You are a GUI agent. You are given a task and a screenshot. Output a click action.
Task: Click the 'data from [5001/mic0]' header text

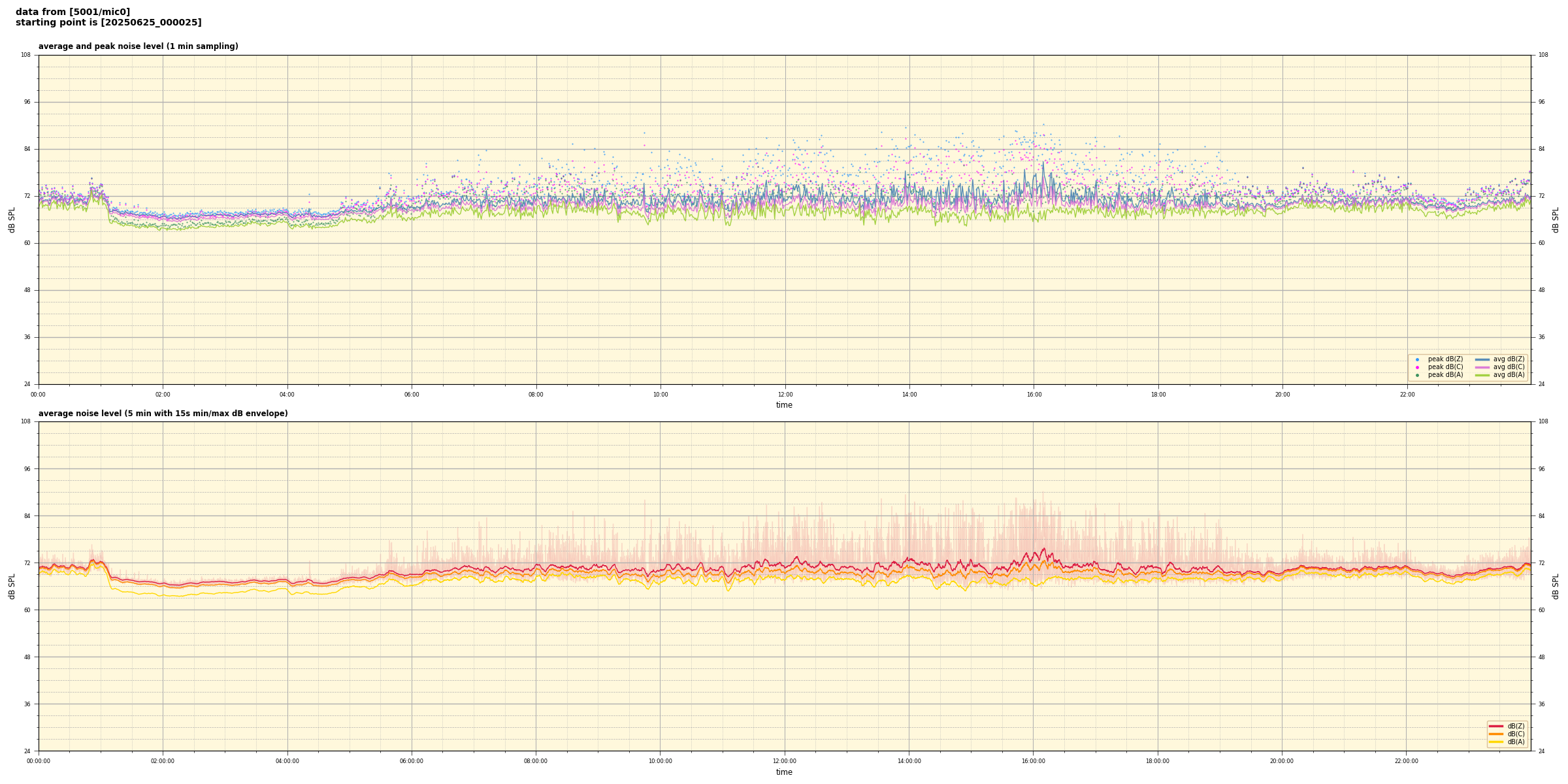click(73, 12)
